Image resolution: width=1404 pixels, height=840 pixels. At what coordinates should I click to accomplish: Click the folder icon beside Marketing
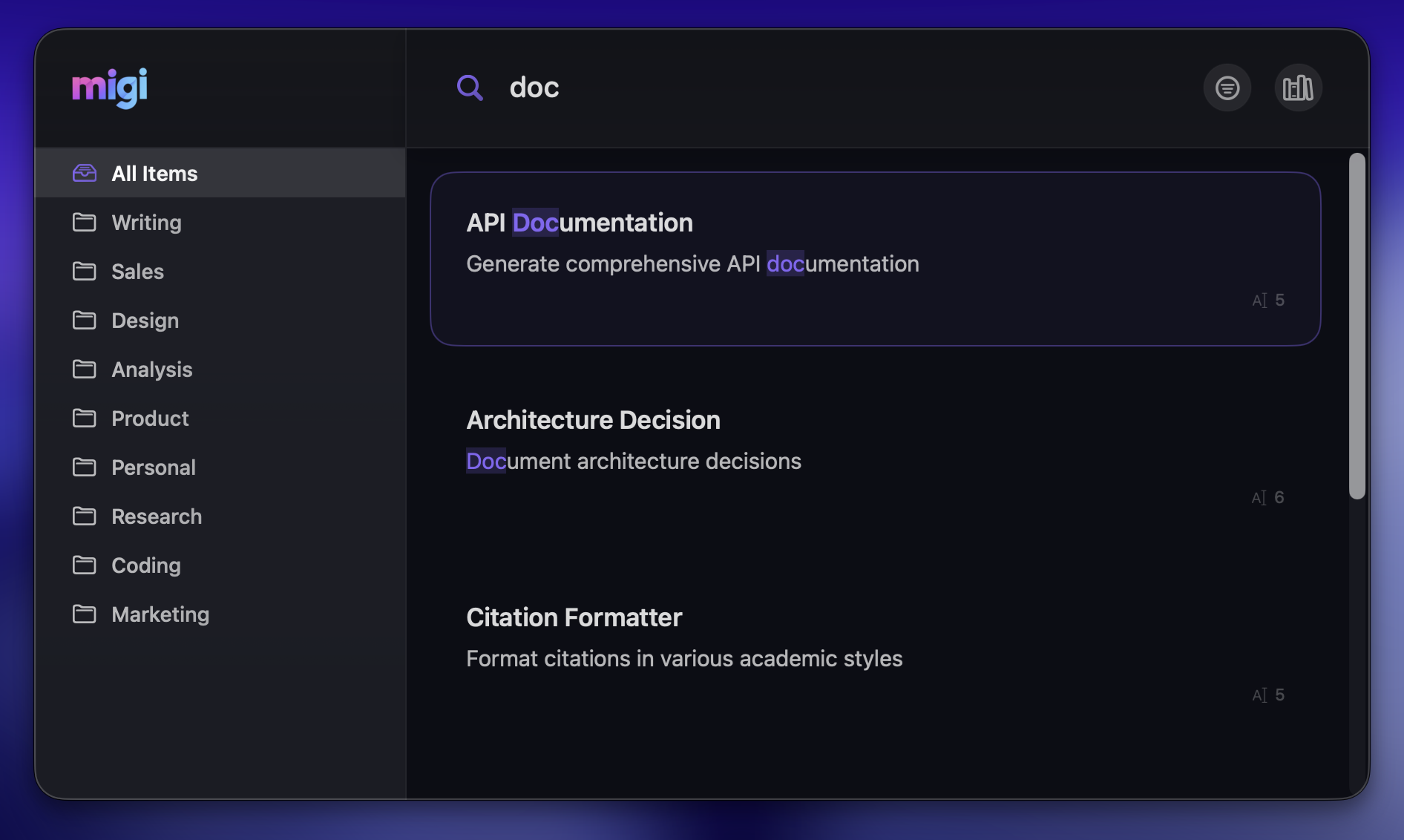coord(85,614)
